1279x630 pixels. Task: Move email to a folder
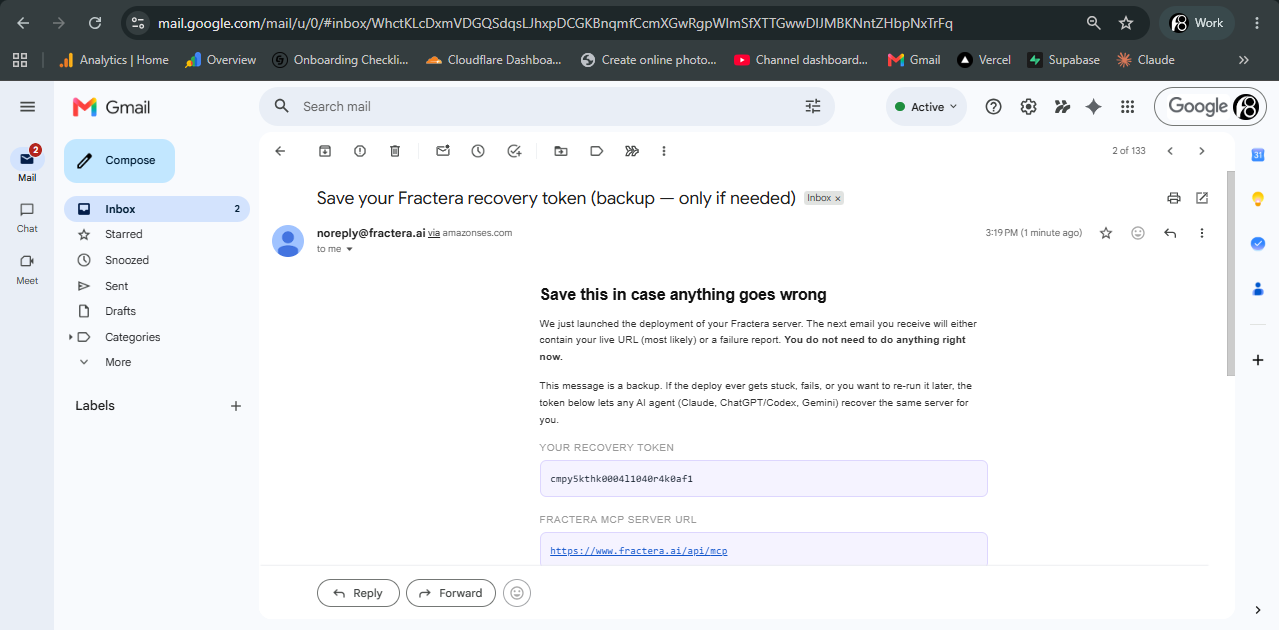tap(561, 151)
